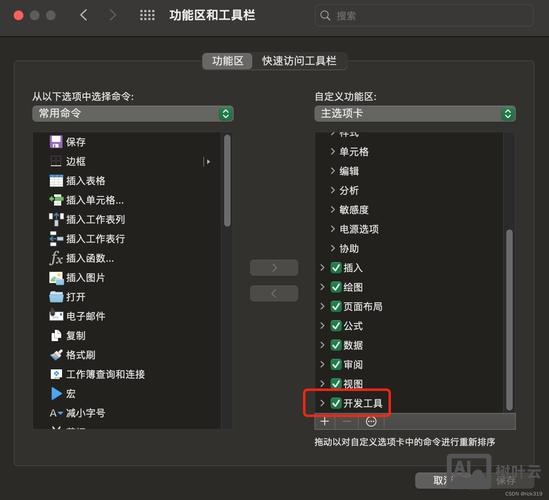Select the 协助 row text

point(349,249)
